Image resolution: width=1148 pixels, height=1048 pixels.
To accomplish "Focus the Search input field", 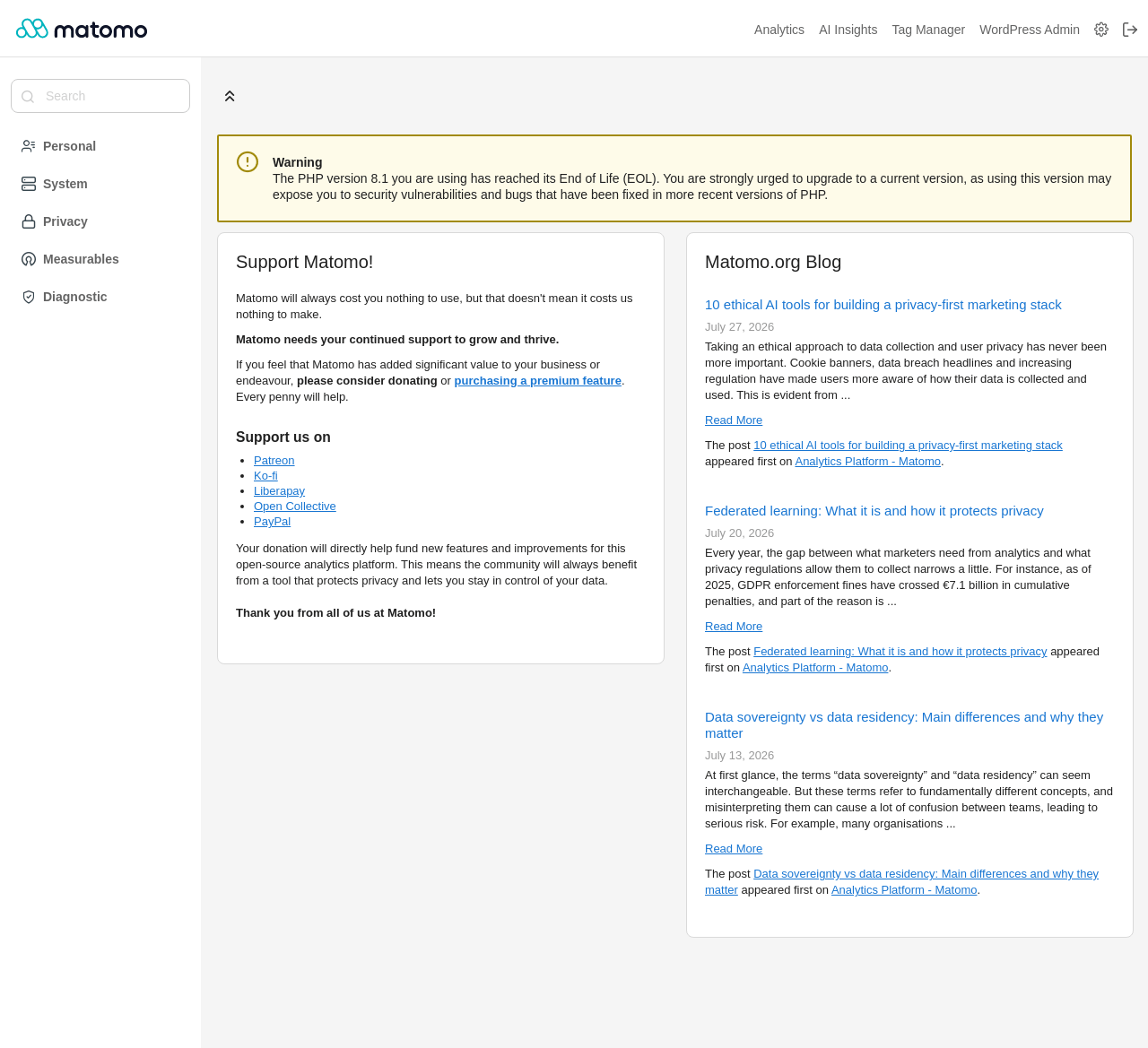I will pyautogui.click(x=100, y=96).
